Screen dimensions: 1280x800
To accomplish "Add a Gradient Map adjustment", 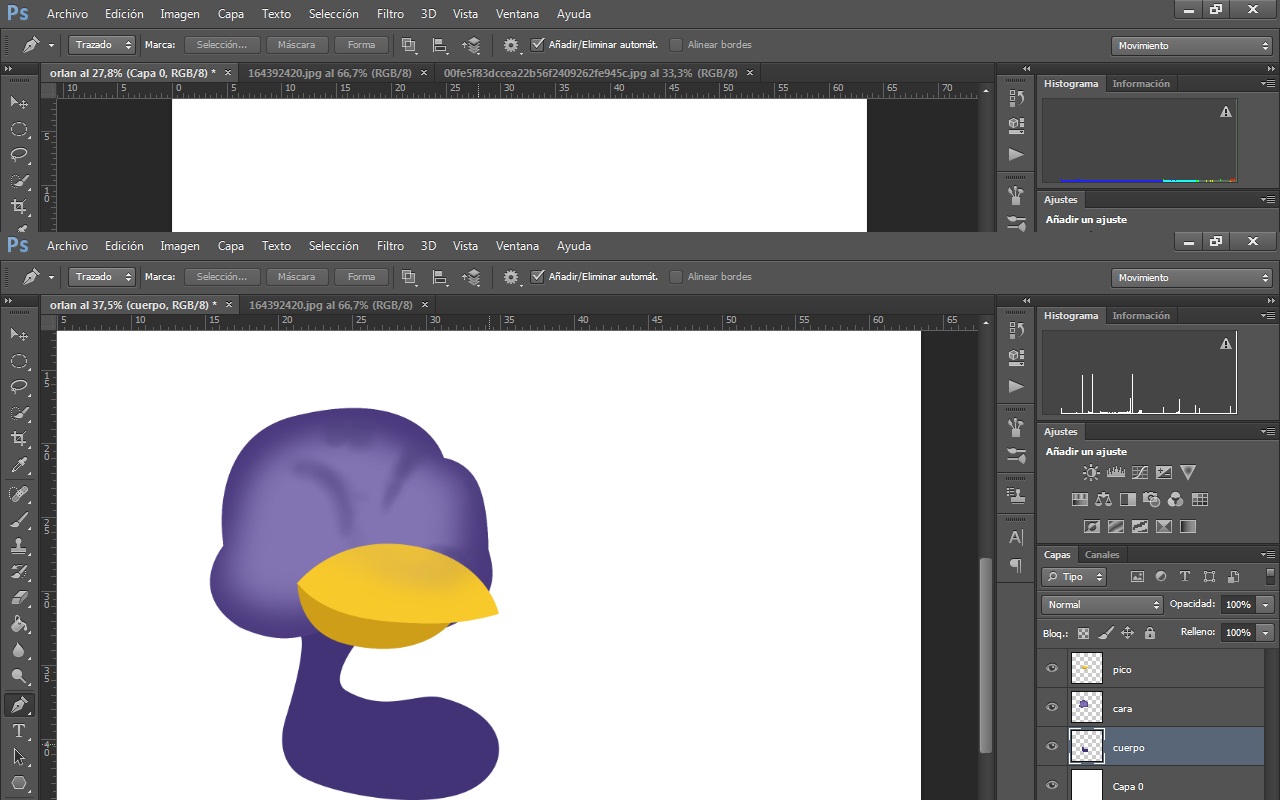I will pyautogui.click(x=1188, y=527).
